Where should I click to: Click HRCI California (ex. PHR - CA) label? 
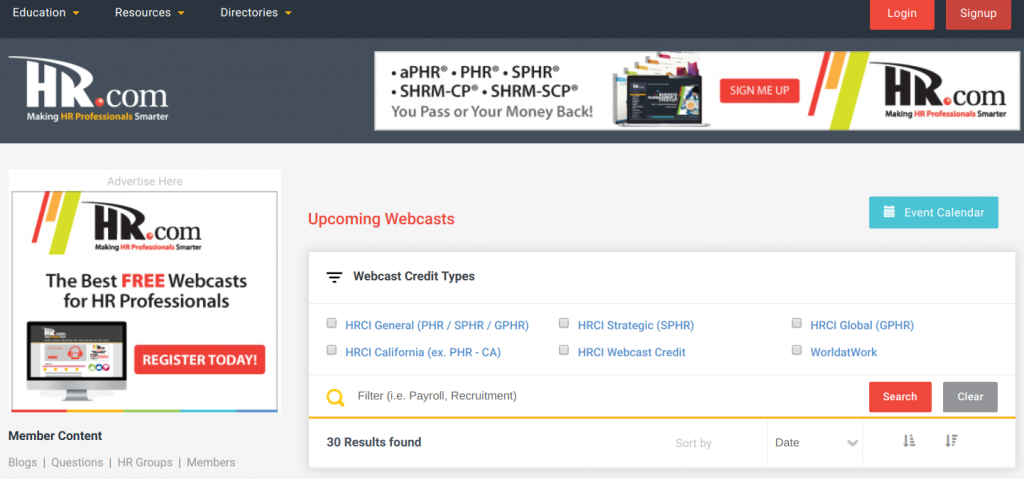(x=423, y=352)
